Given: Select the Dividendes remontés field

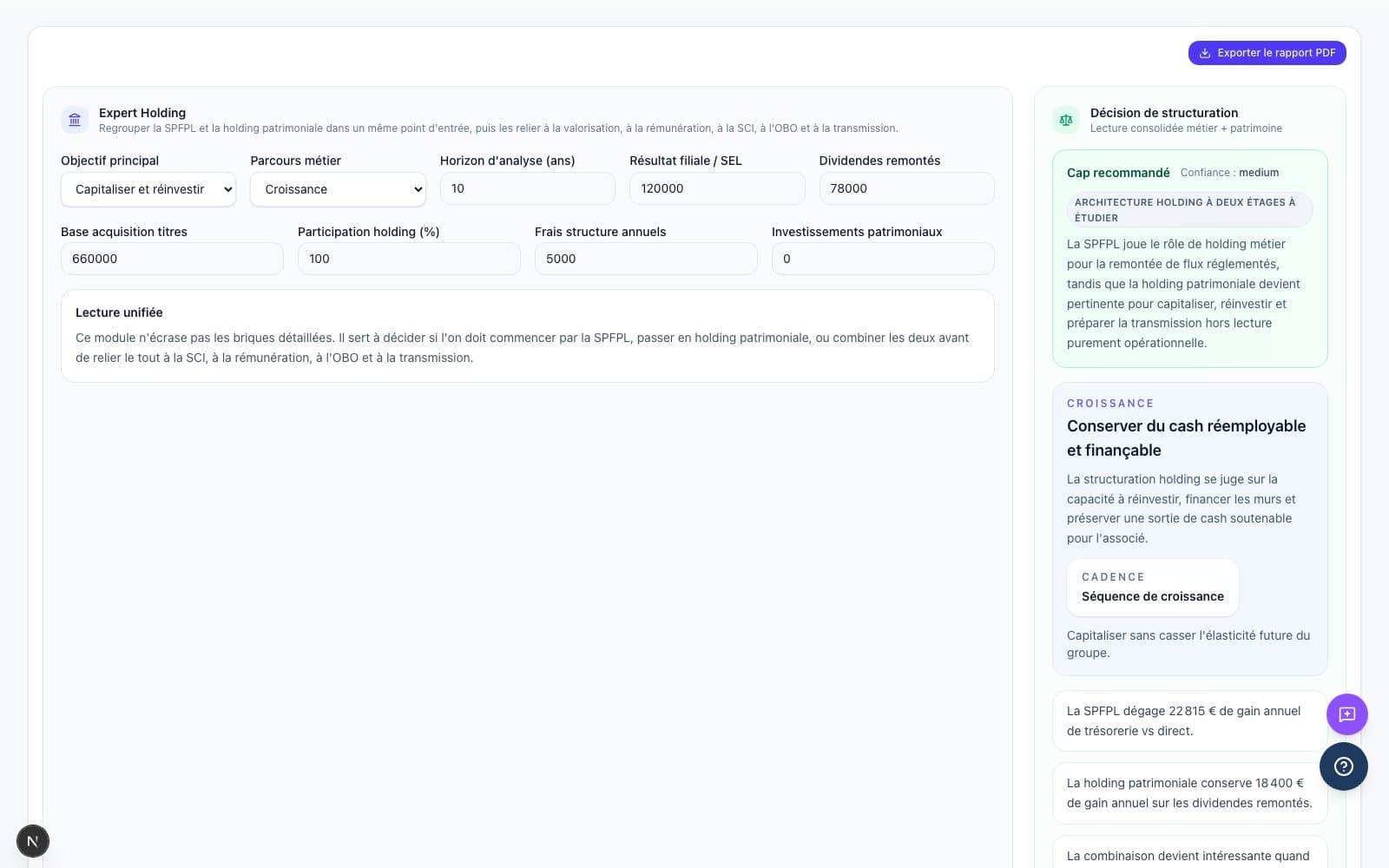Looking at the screenshot, I should [x=905, y=188].
